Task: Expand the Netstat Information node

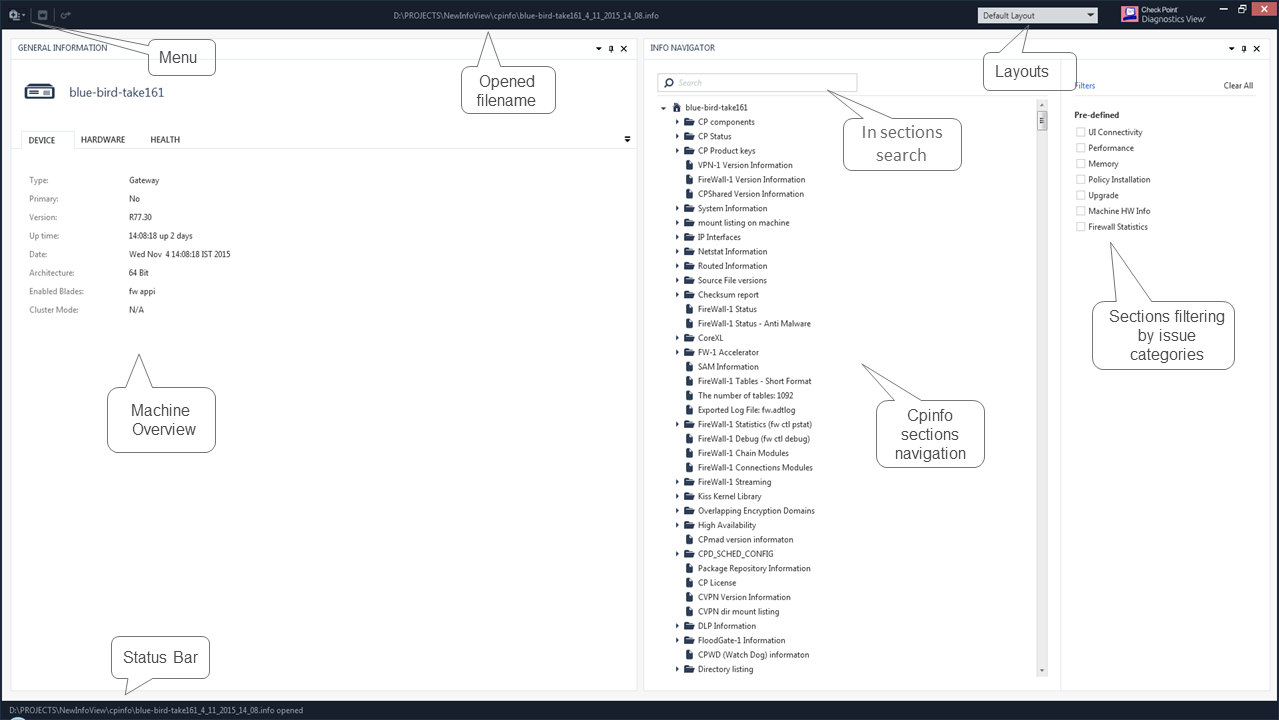Action: (677, 252)
